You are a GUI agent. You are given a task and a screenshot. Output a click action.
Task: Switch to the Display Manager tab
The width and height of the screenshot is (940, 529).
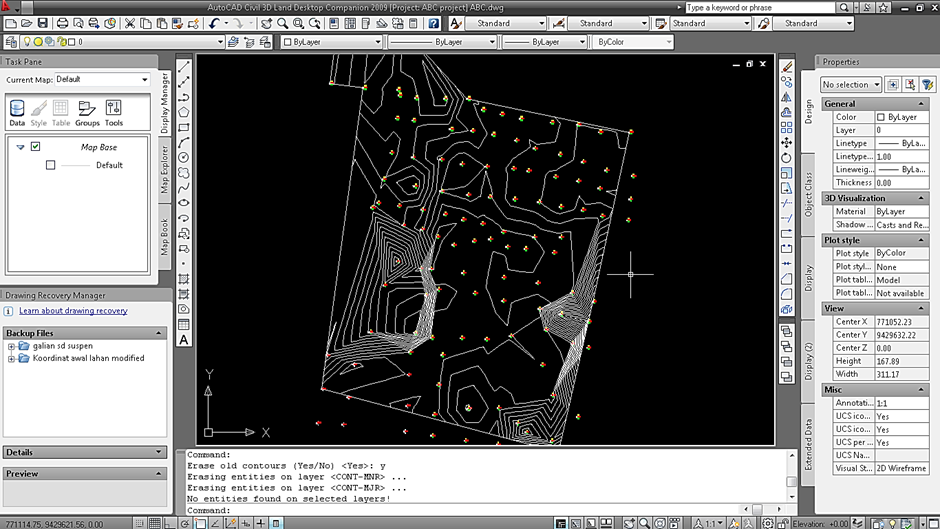(165, 103)
